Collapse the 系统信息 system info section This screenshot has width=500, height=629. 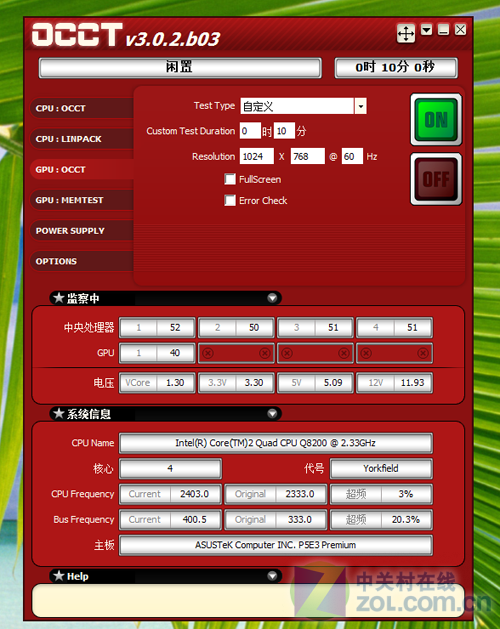click(272, 413)
